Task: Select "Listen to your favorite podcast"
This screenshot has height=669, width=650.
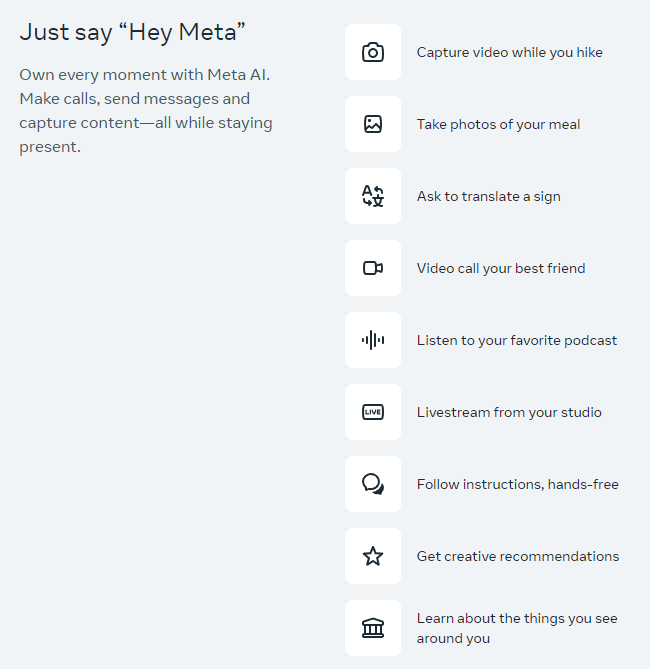Action: coord(517,340)
